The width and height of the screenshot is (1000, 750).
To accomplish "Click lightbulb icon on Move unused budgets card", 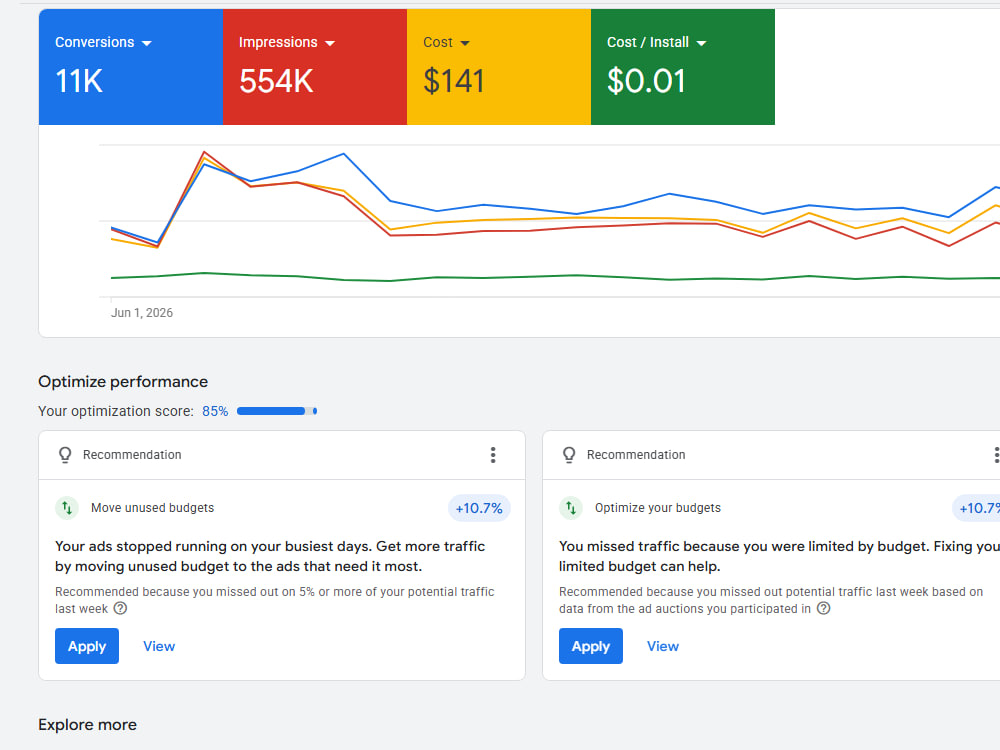I will pyautogui.click(x=65, y=455).
